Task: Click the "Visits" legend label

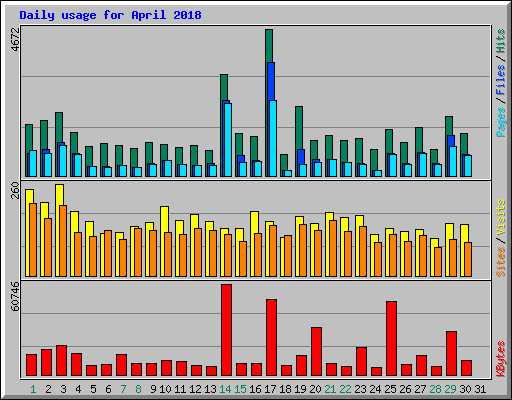Action: tap(501, 217)
